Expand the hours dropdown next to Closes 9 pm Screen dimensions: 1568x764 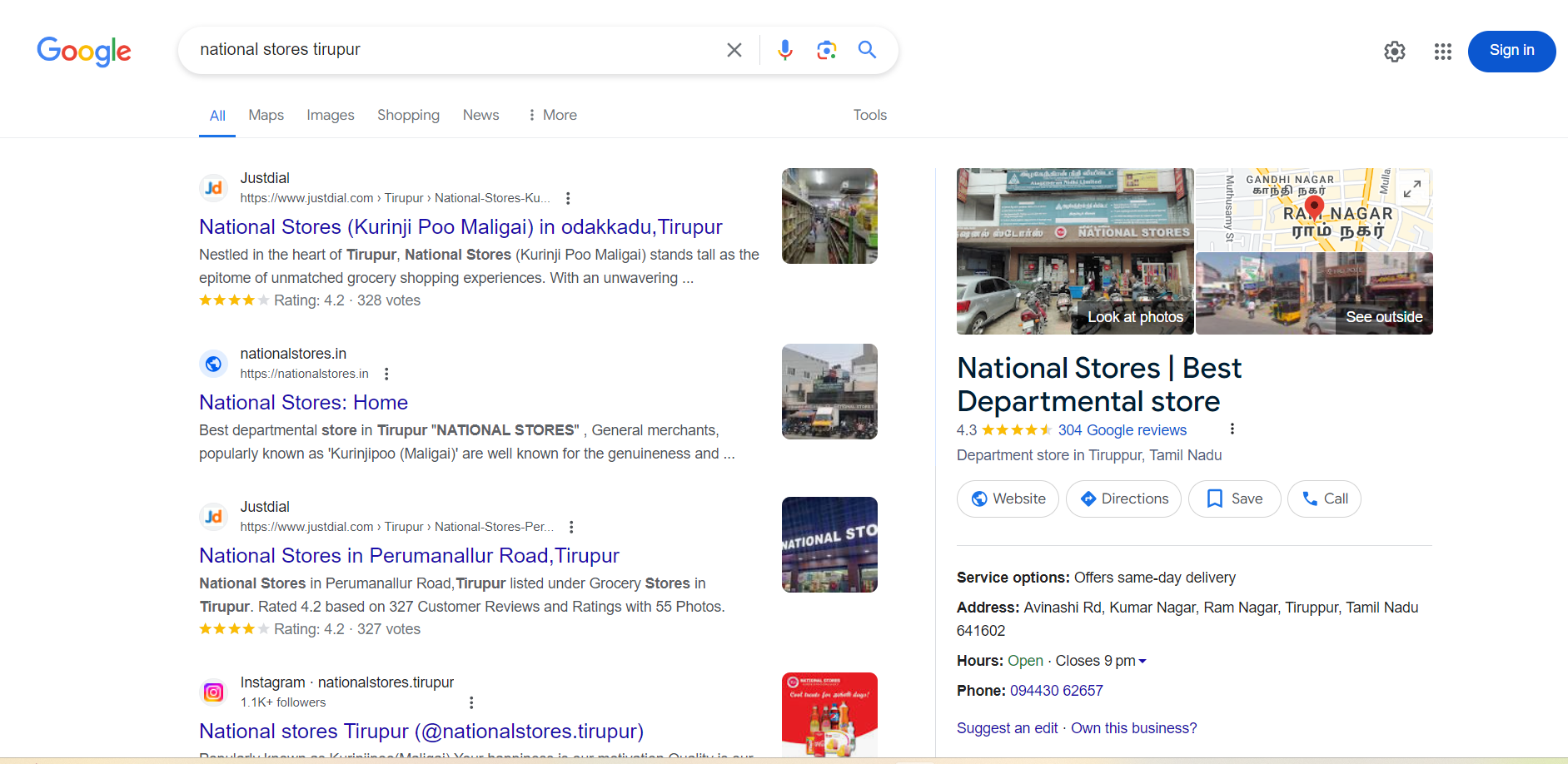[1142, 661]
